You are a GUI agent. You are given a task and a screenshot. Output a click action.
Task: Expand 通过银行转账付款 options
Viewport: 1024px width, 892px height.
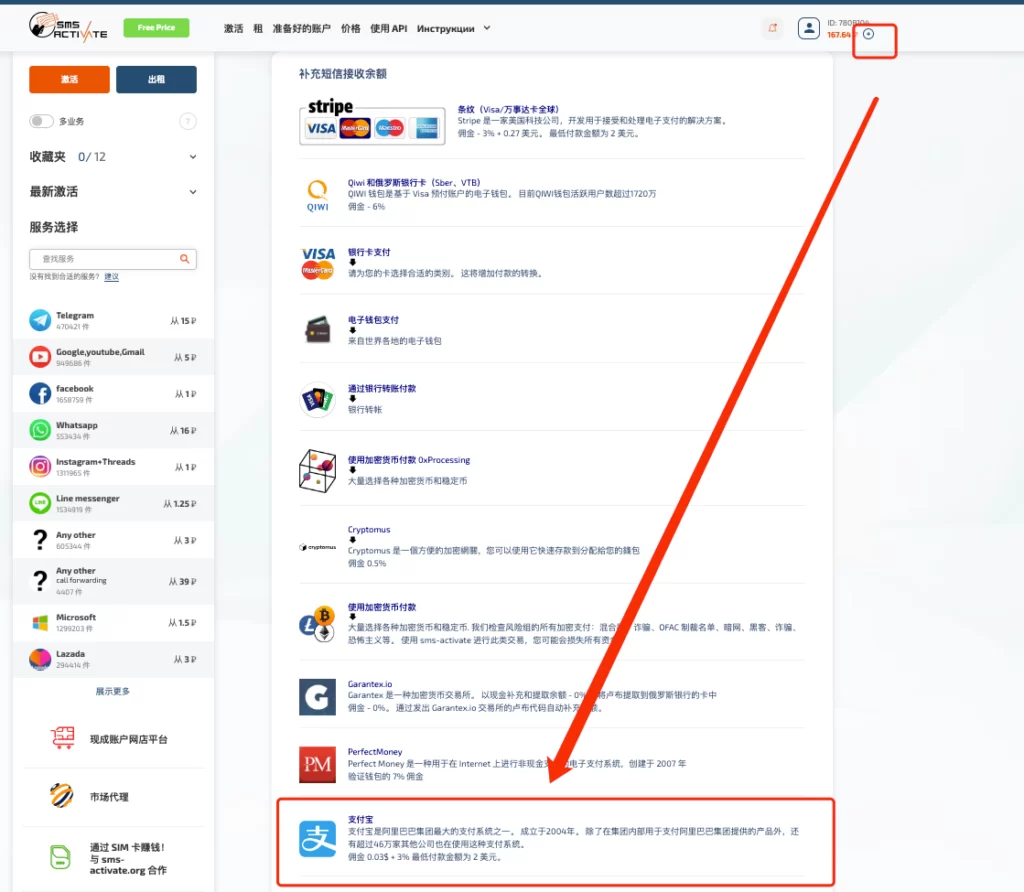tap(353, 399)
